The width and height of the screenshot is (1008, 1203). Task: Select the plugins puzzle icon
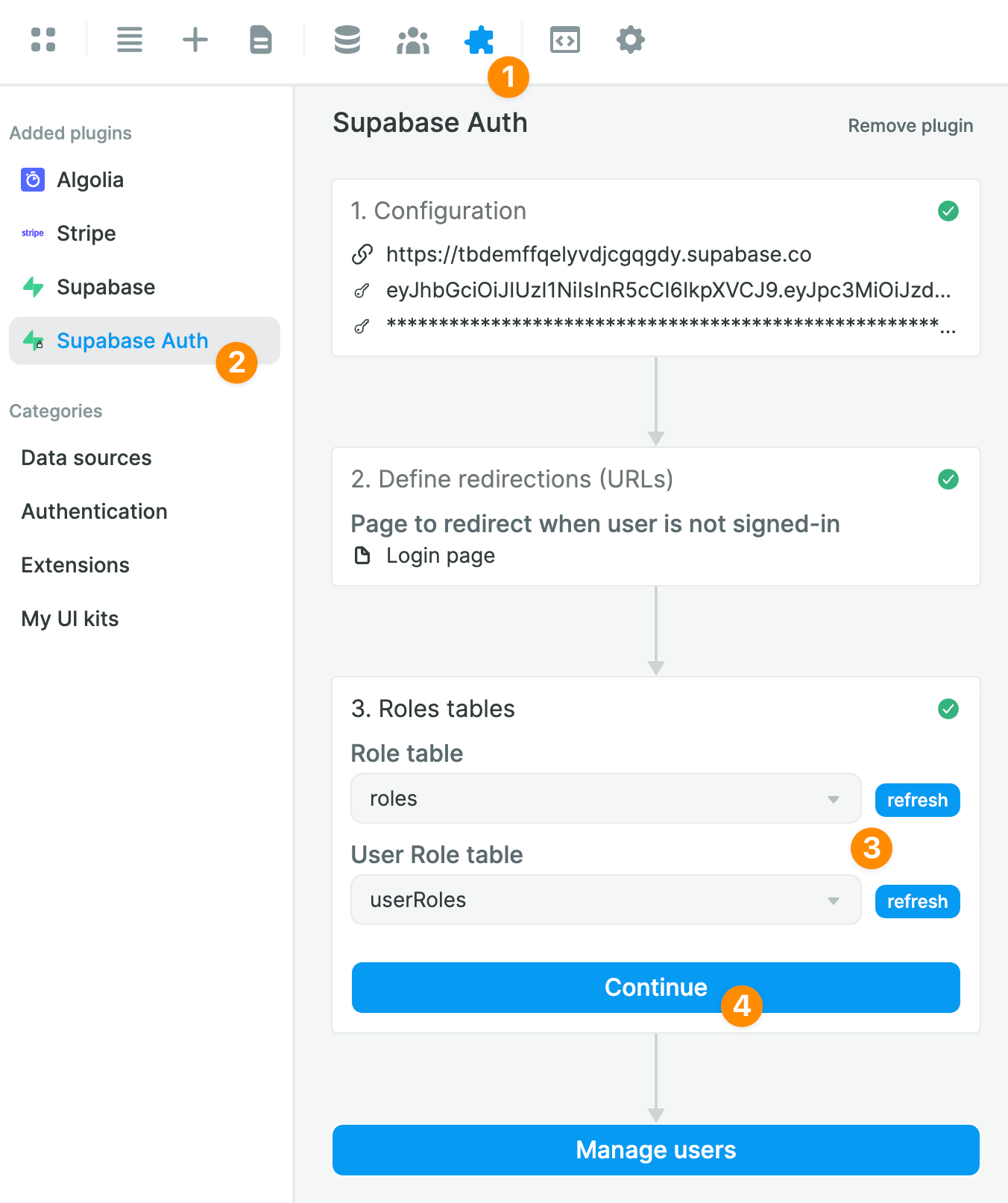point(479,40)
